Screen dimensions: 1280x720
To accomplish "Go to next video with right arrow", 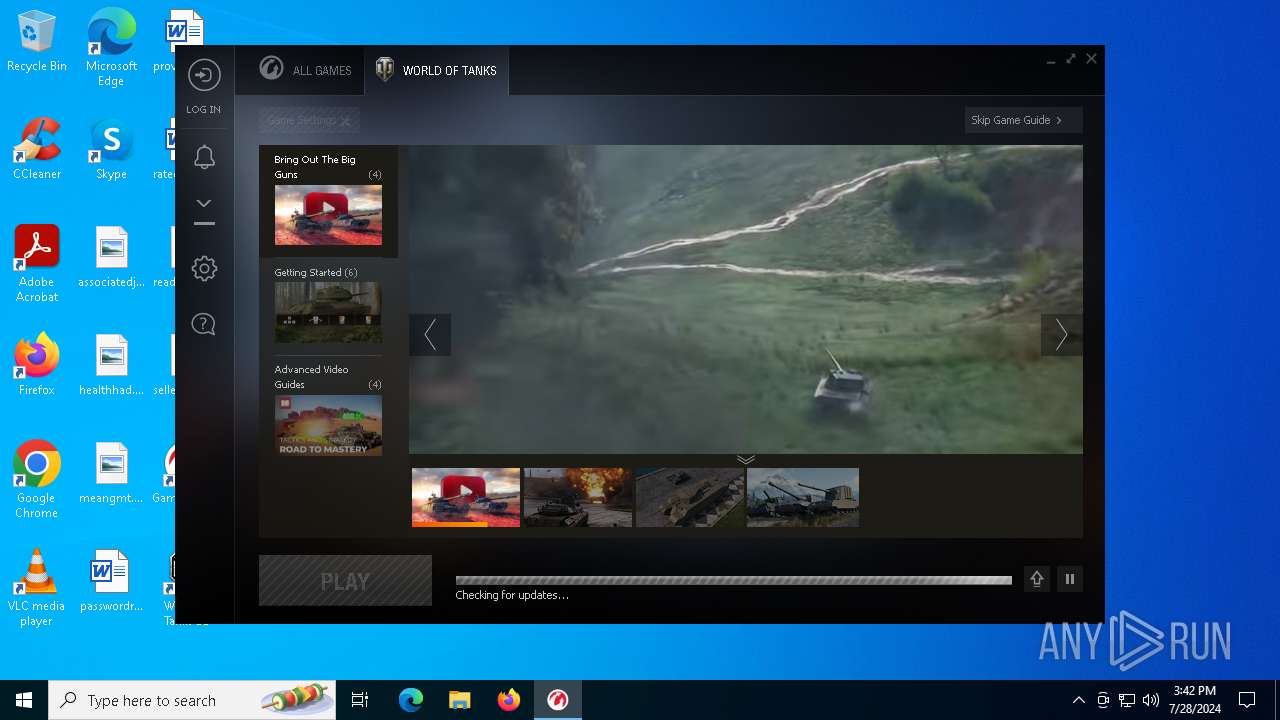I will tap(1061, 334).
